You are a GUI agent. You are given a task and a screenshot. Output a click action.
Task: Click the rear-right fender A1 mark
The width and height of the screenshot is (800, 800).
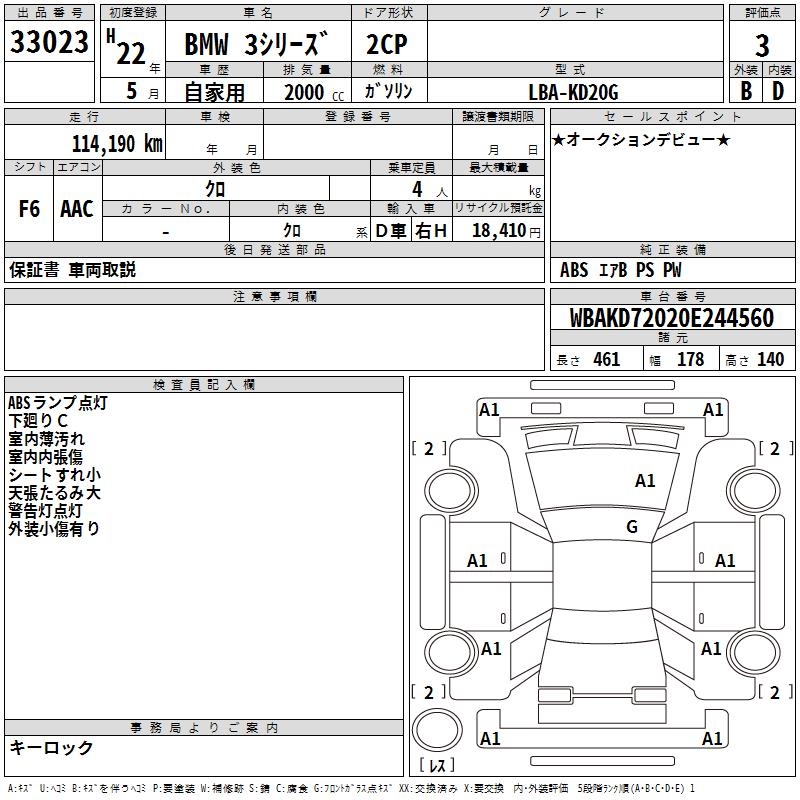[711, 649]
